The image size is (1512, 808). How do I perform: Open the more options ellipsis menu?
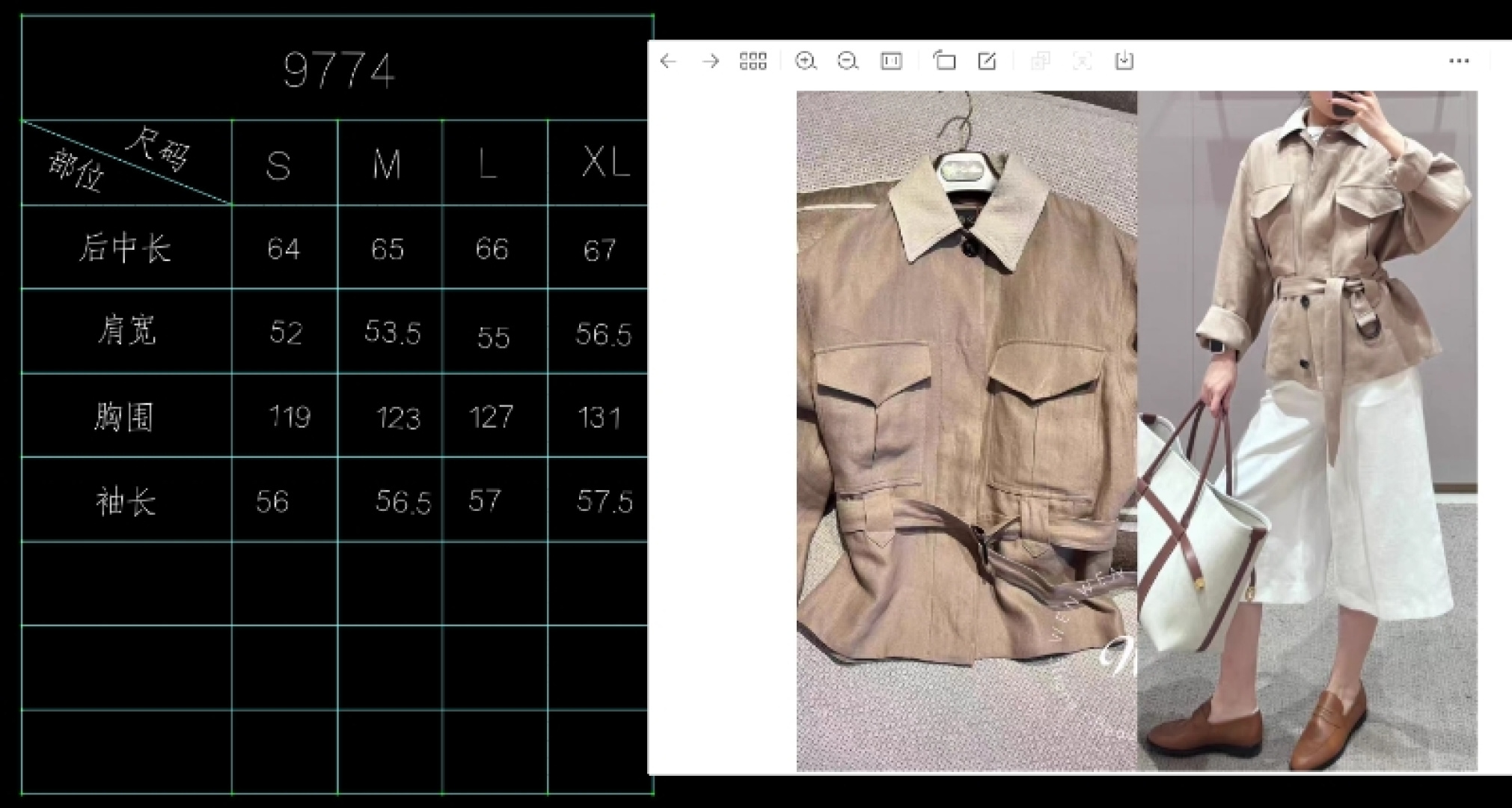(1459, 61)
